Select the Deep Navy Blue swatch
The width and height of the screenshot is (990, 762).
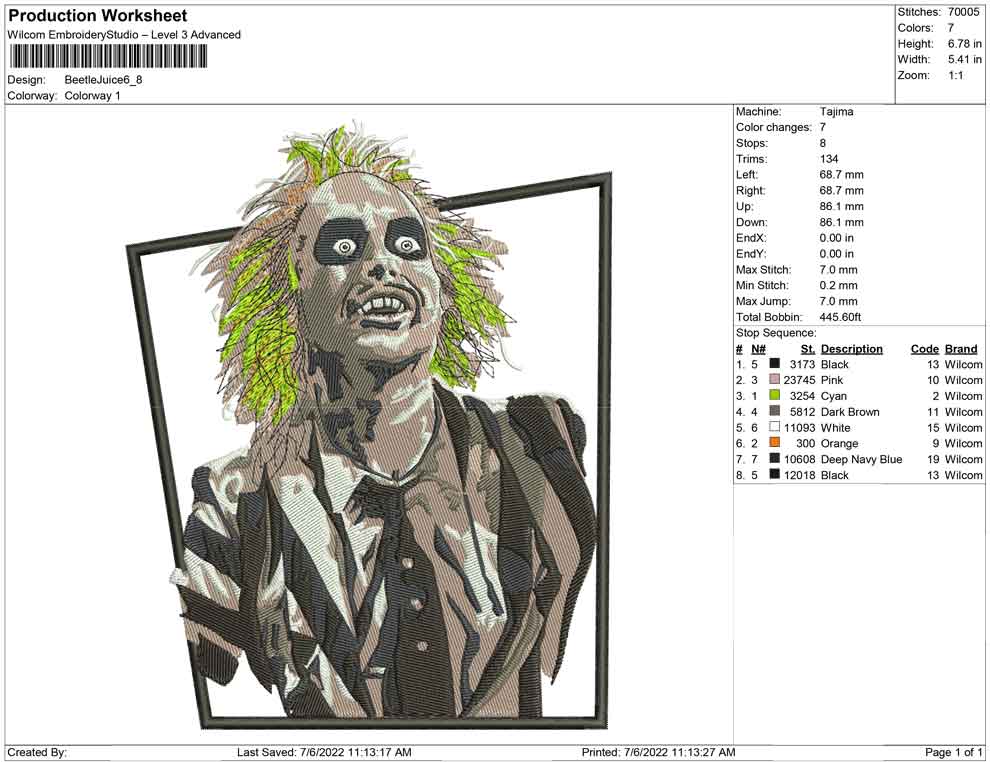tap(775, 459)
